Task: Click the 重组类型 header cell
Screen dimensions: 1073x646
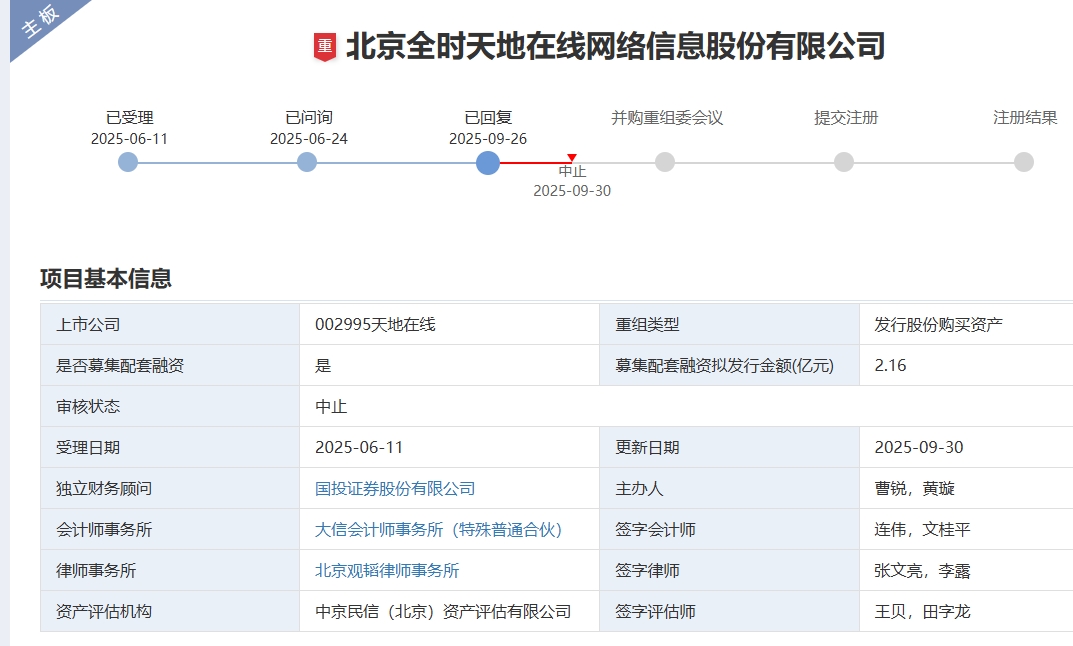Action: pyautogui.click(x=729, y=324)
